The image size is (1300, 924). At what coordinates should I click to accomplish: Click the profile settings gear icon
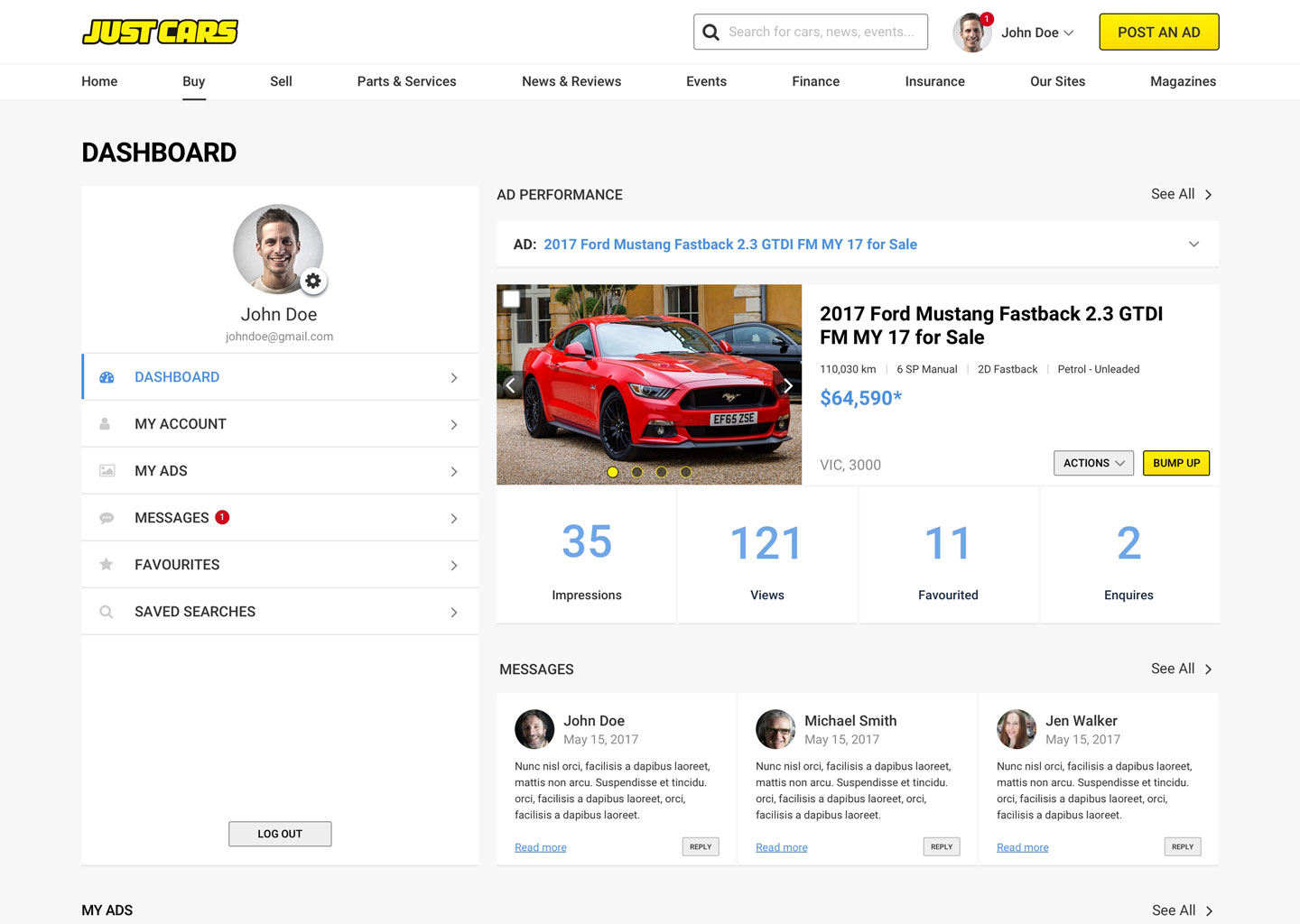pos(313,281)
